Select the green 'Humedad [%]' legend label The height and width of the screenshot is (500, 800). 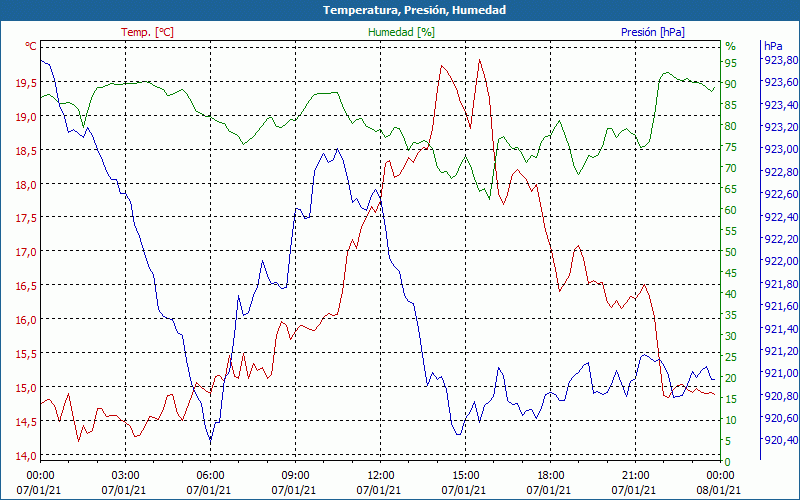[x=401, y=32]
